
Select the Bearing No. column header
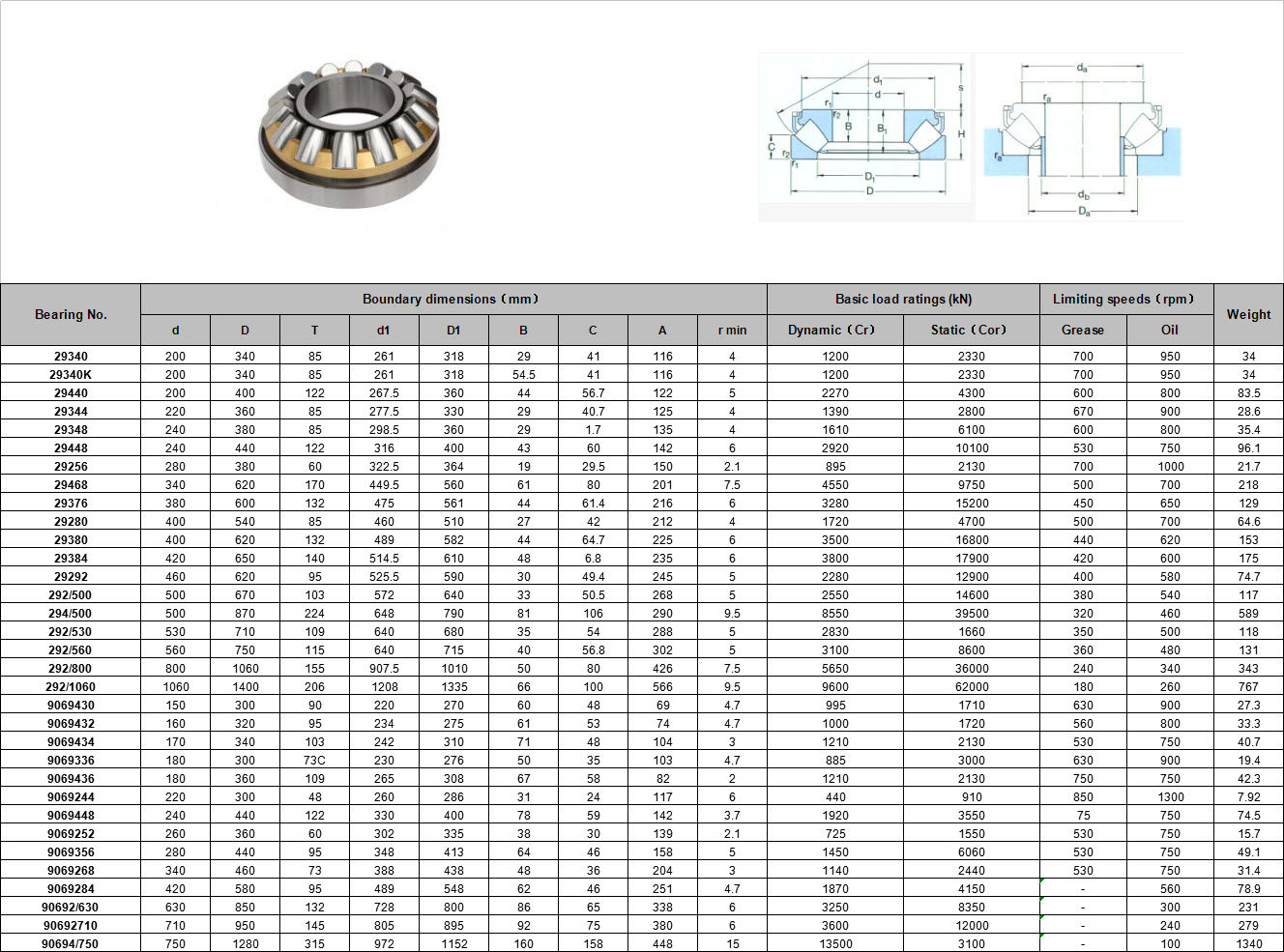click(71, 314)
